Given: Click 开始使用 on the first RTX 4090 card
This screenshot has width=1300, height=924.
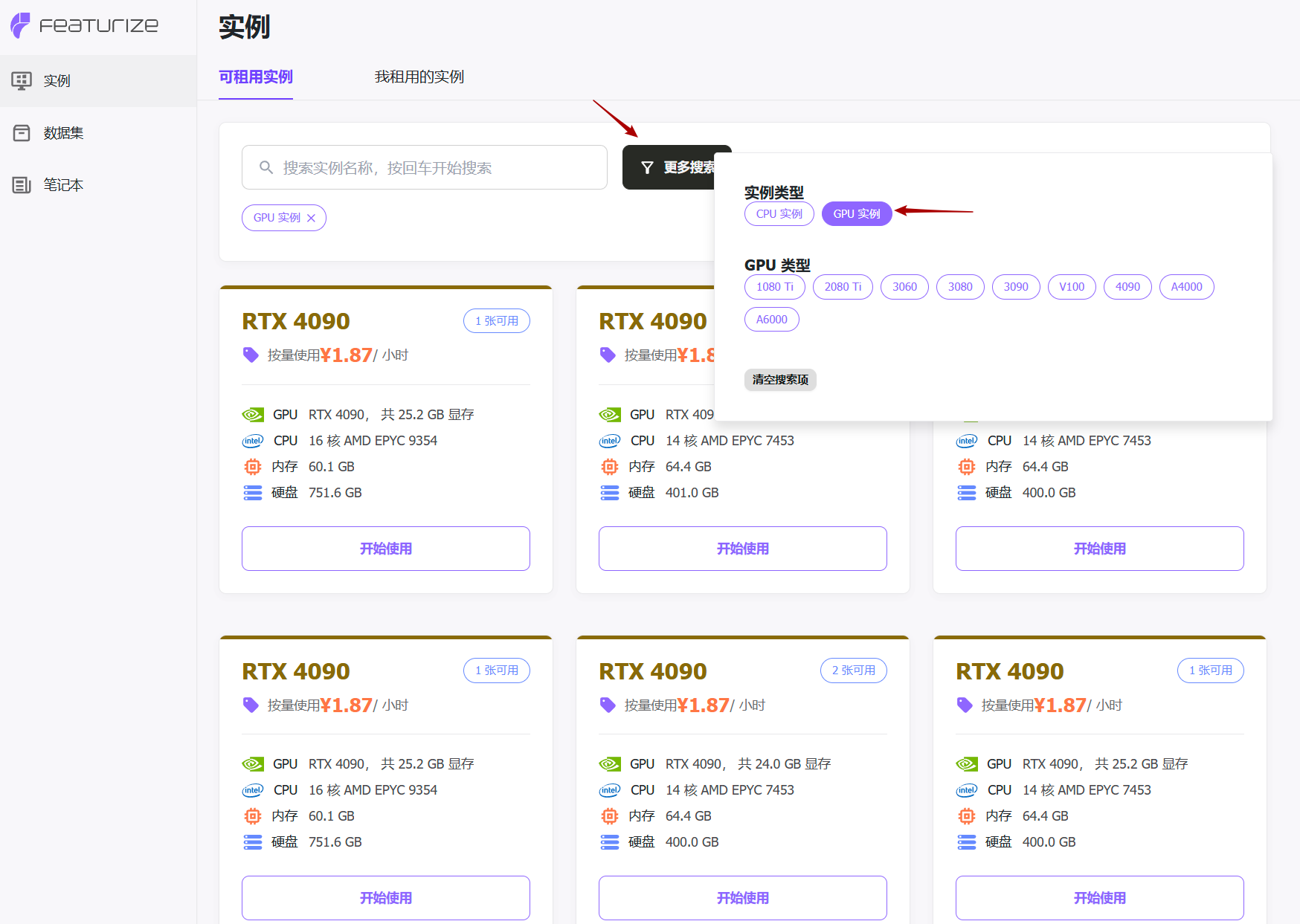Looking at the screenshot, I should coord(385,549).
